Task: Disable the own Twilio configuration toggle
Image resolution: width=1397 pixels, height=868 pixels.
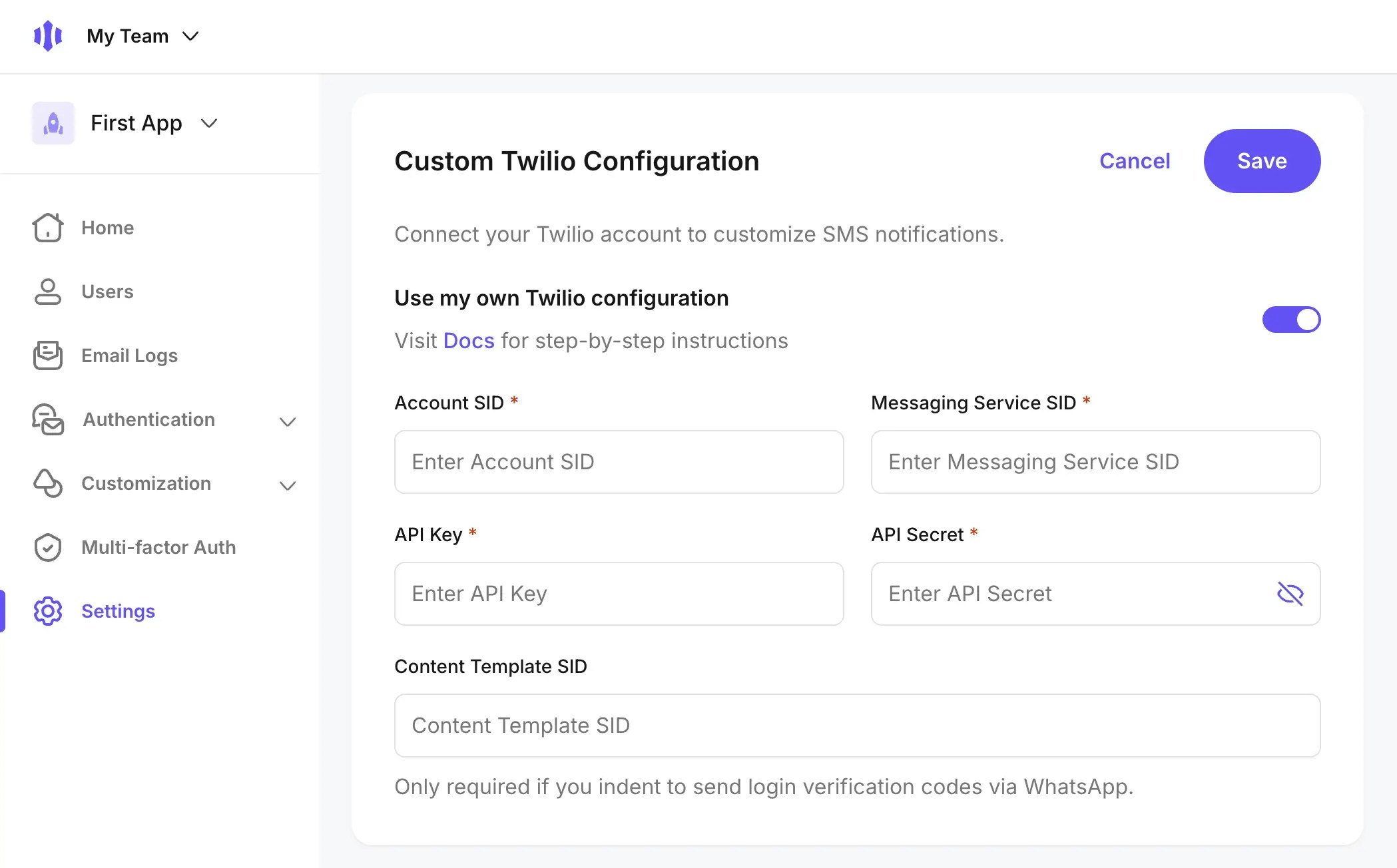Action: (x=1290, y=320)
